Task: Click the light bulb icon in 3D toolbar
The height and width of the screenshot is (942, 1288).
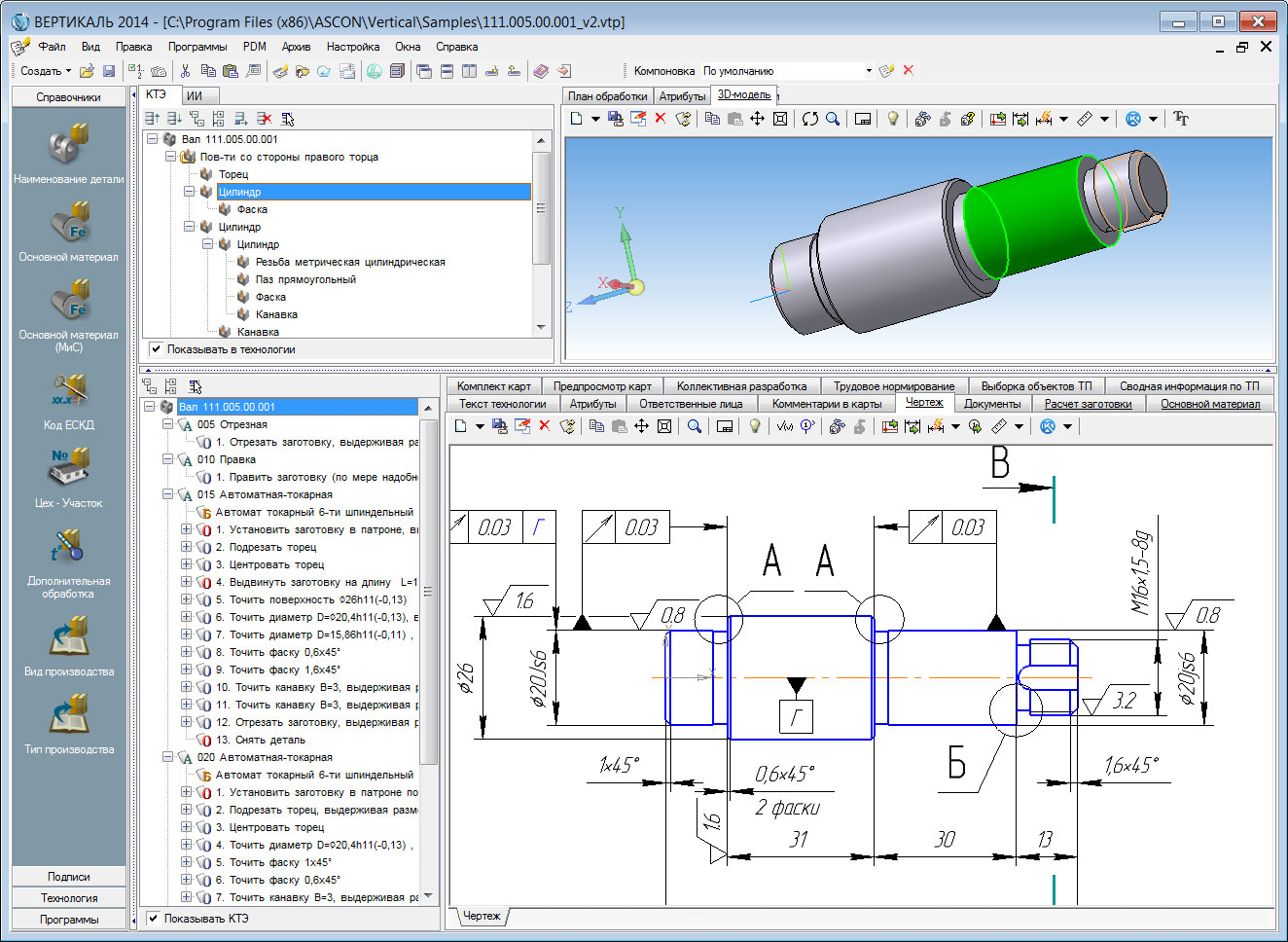Action: (892, 119)
